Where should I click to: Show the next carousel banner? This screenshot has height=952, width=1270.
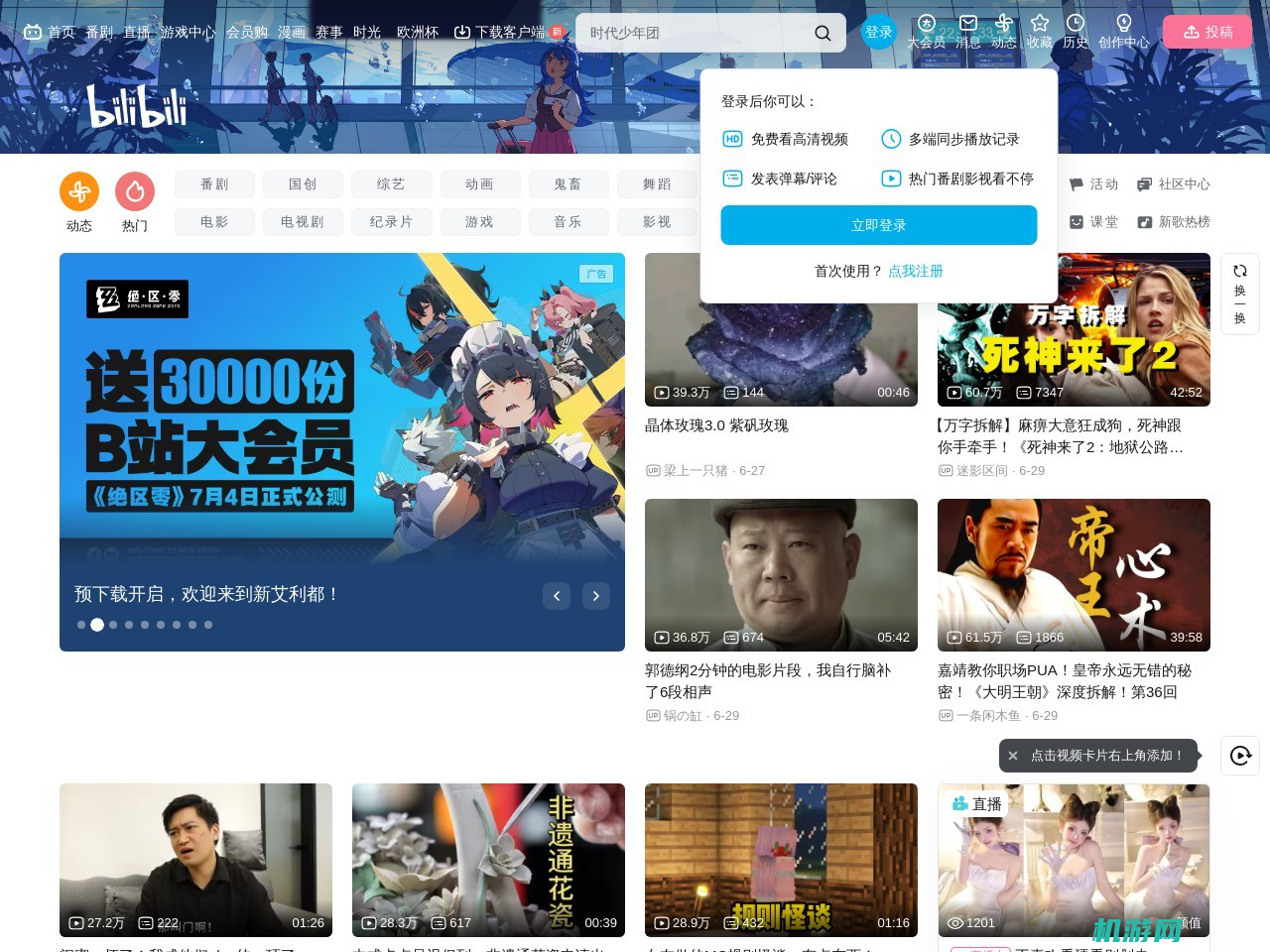tap(595, 595)
